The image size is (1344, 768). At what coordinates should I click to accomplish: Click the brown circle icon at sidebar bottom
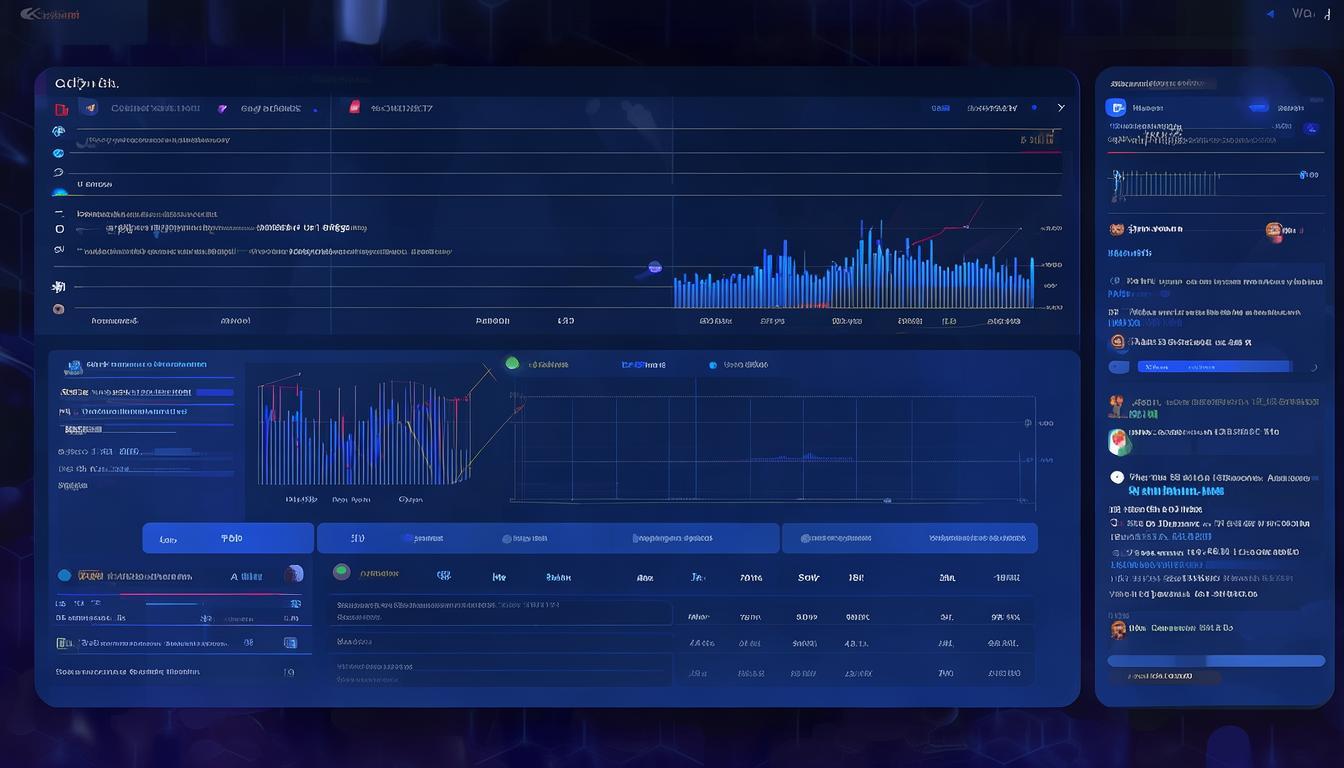click(59, 309)
